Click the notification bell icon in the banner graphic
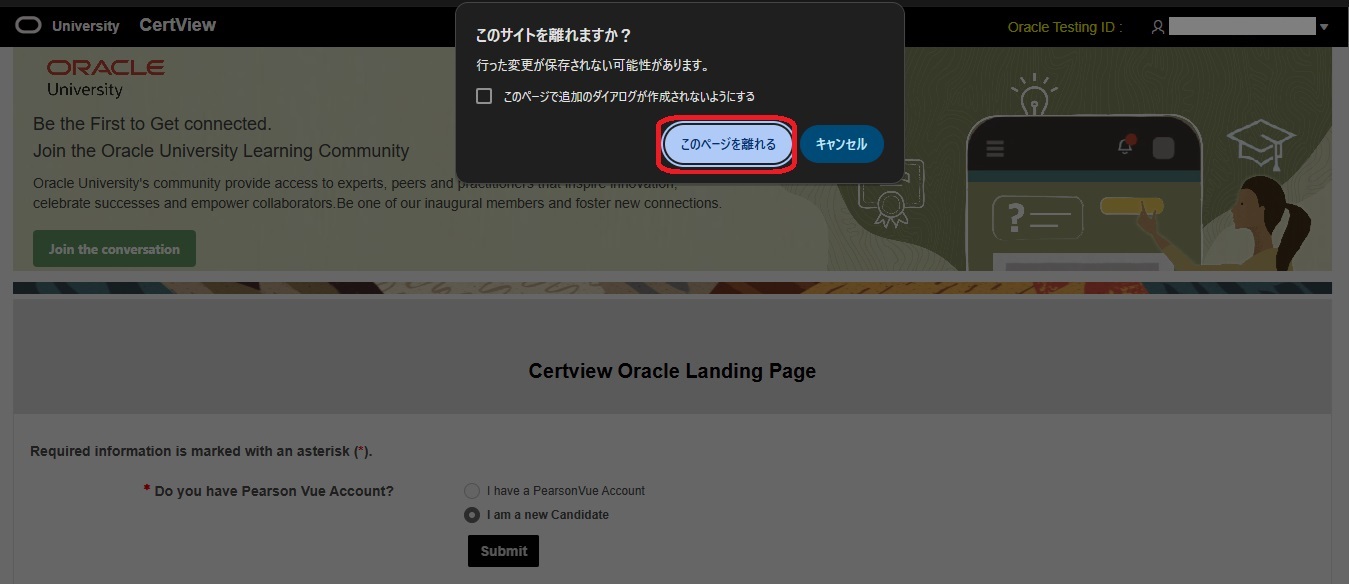 coord(1122,144)
